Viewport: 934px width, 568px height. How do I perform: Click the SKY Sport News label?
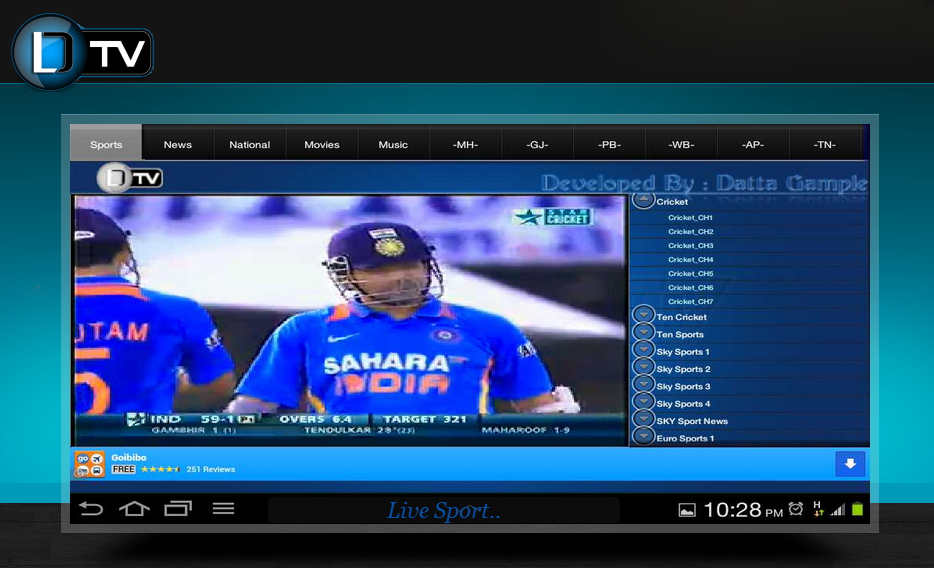point(692,421)
